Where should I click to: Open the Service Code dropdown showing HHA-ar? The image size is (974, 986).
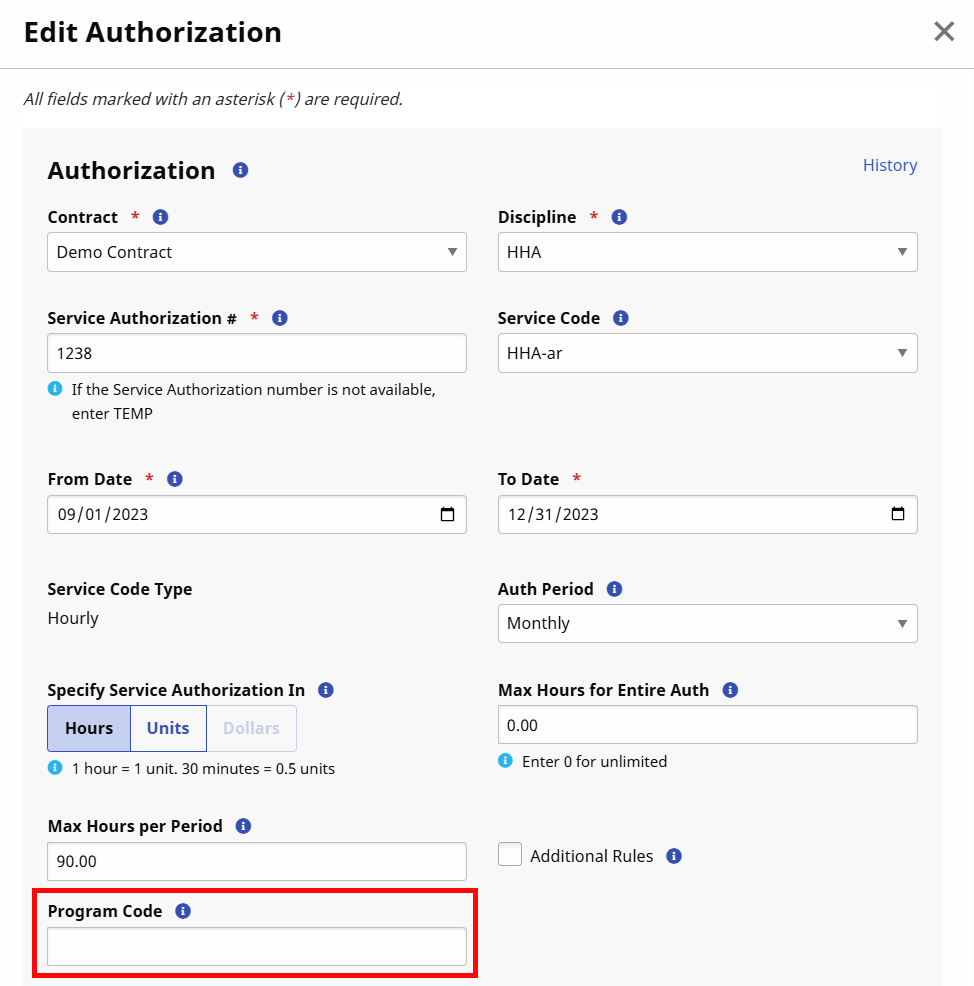click(707, 353)
